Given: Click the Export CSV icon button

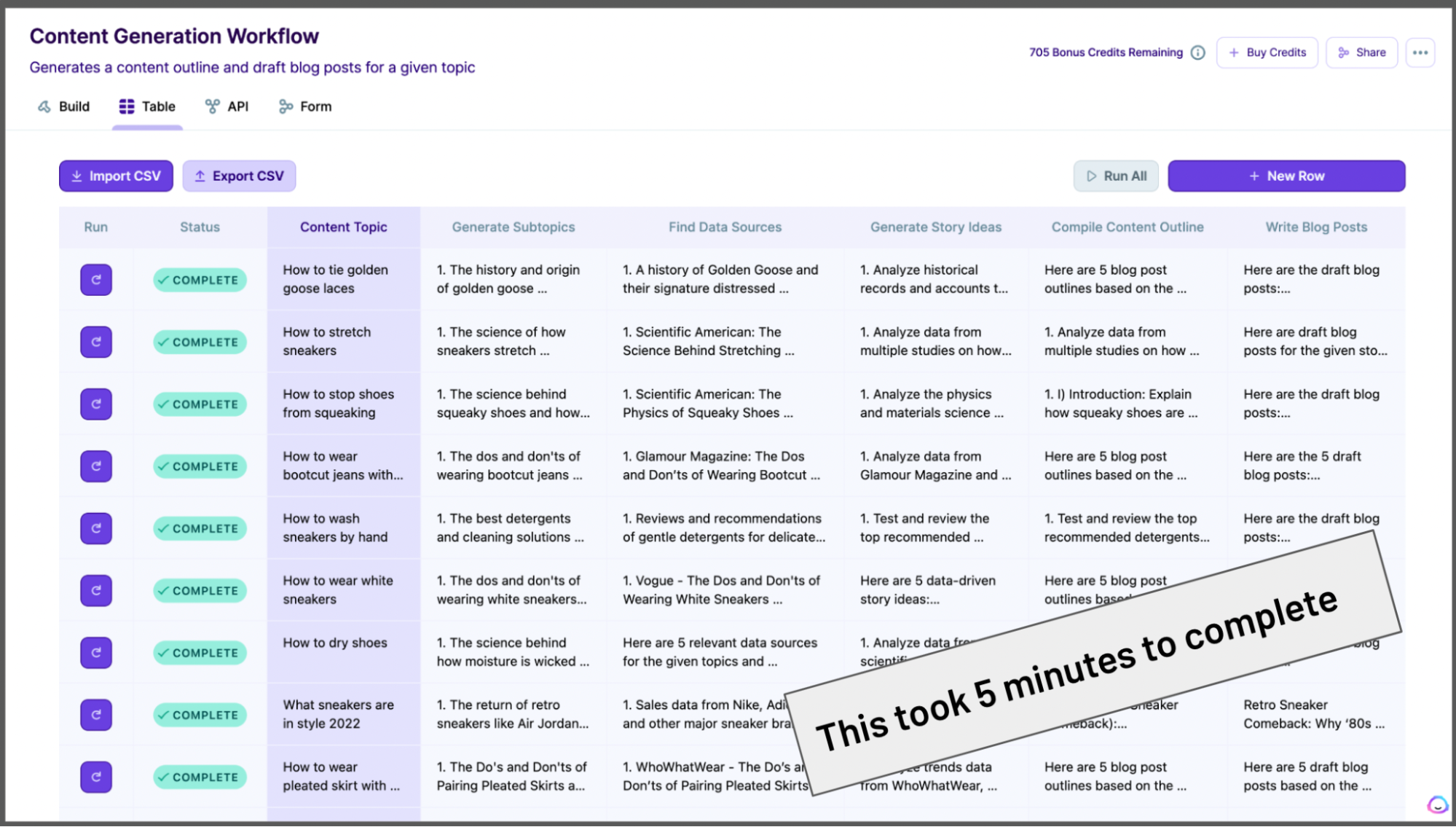Looking at the screenshot, I should pyautogui.click(x=200, y=176).
